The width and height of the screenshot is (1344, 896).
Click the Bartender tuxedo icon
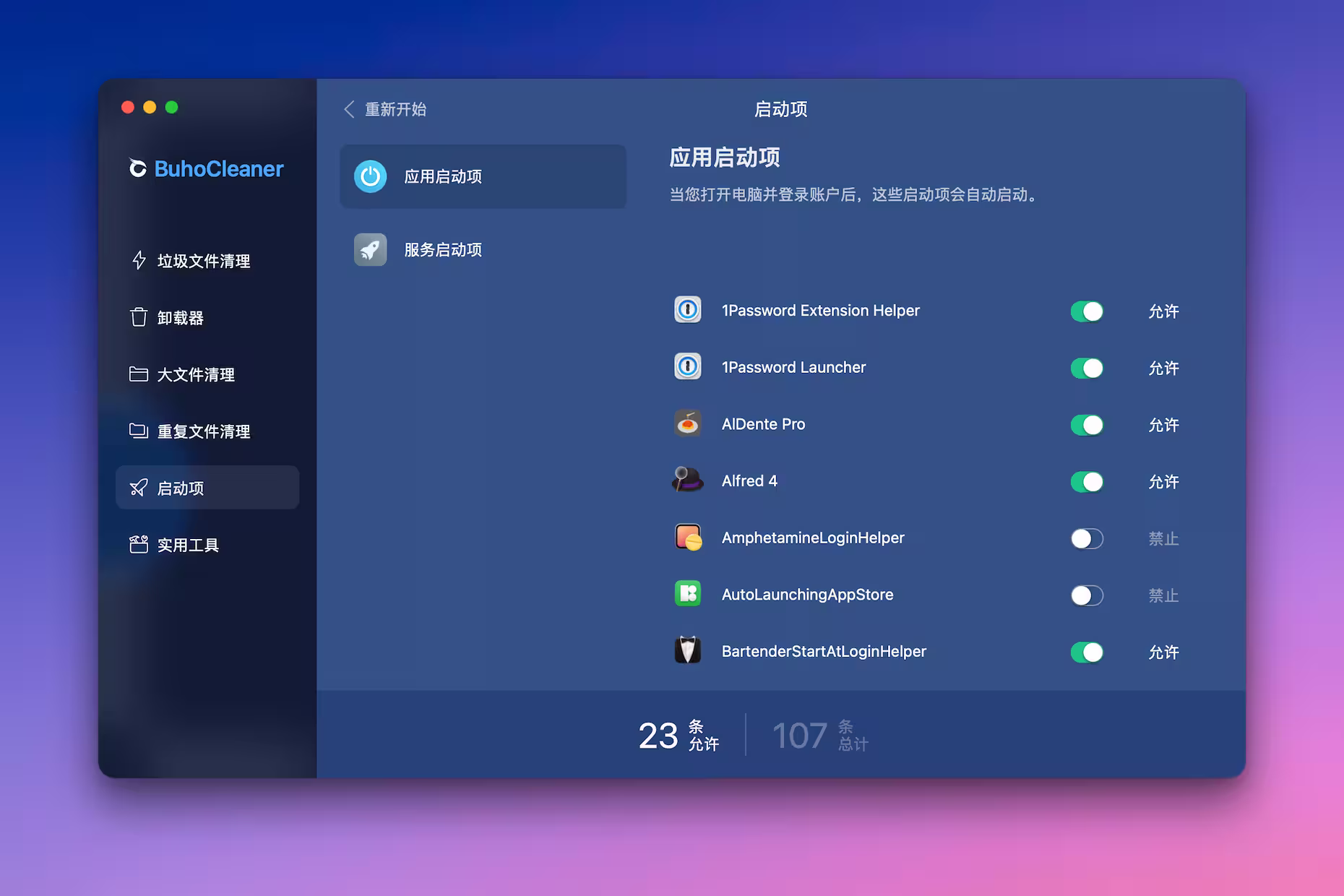[688, 650]
